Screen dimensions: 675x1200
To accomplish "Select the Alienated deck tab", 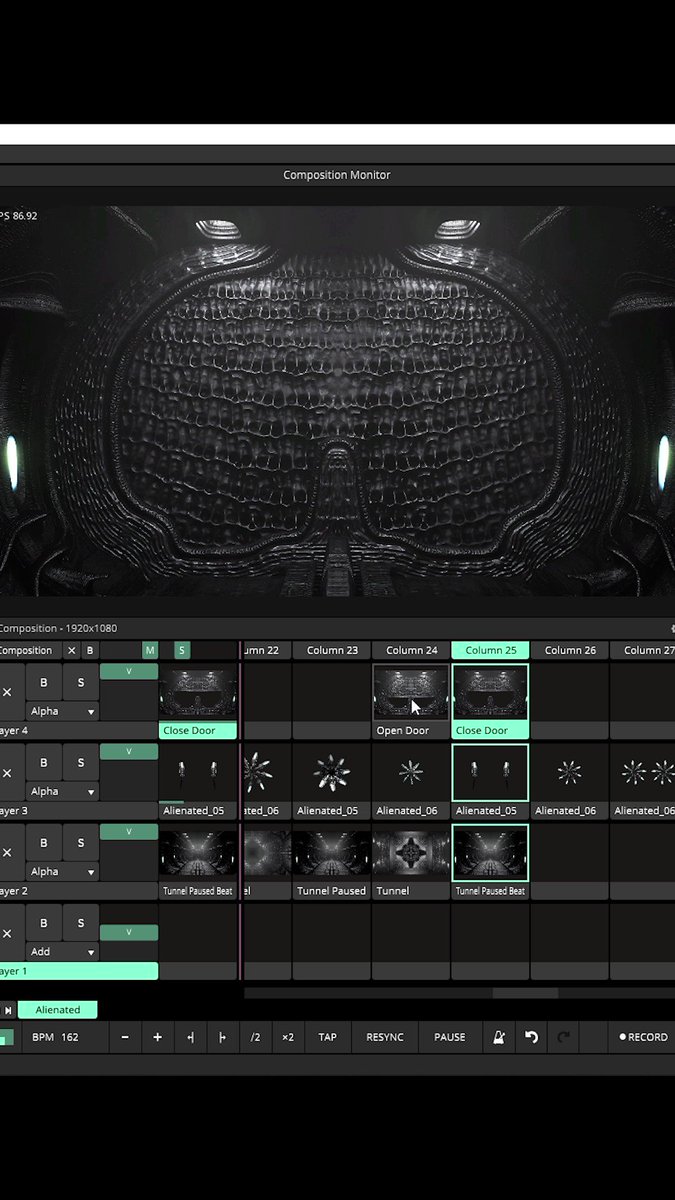I will (x=58, y=1010).
